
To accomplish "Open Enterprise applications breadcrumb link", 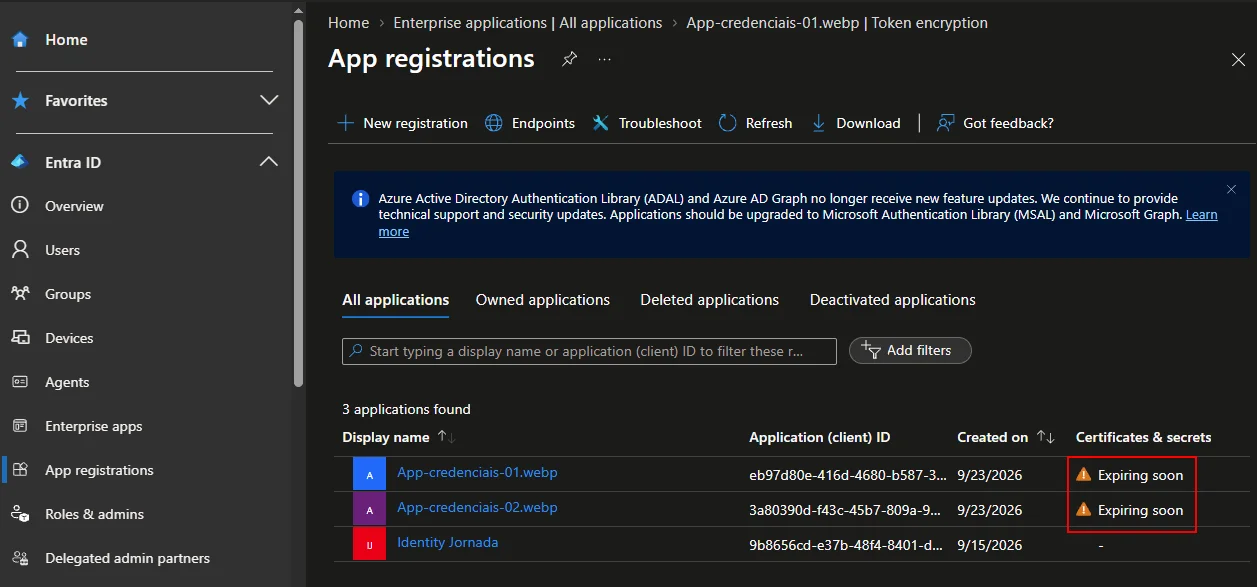I will (x=528, y=23).
